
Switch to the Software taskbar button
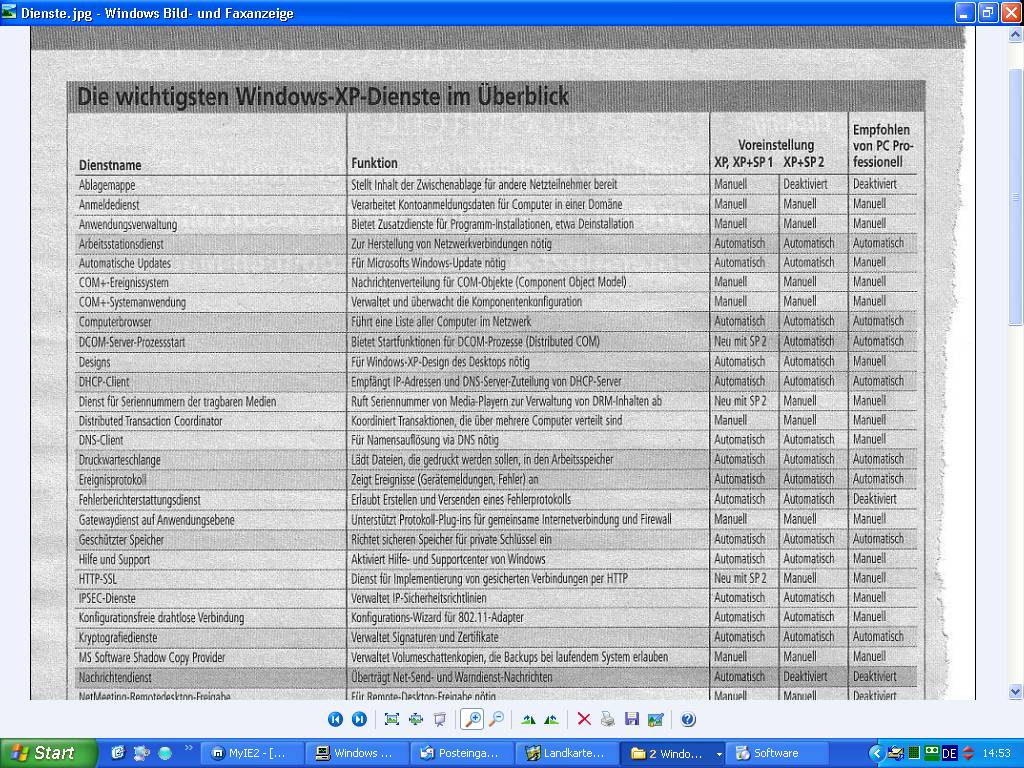(776, 753)
